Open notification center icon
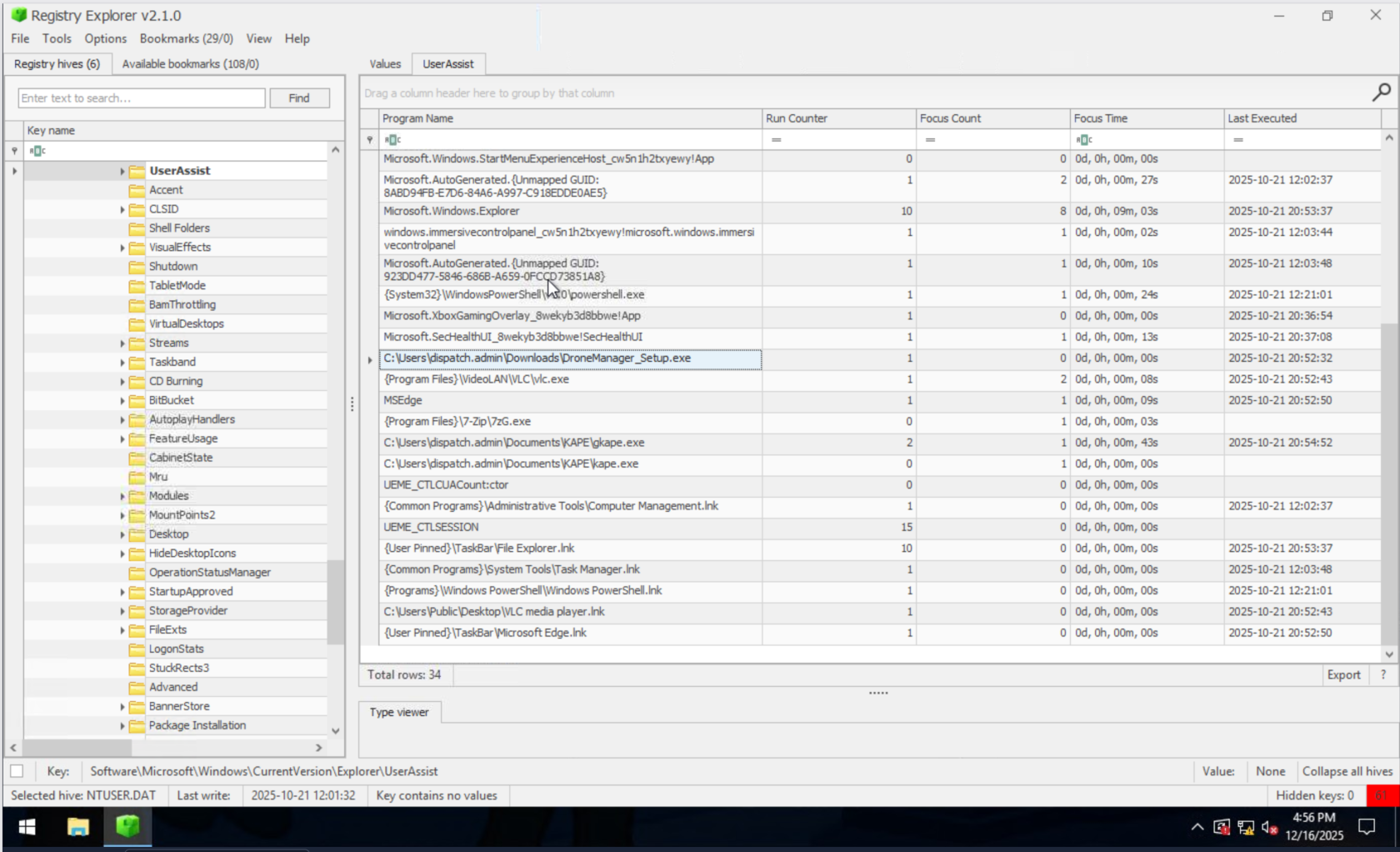The image size is (1400, 852). [1367, 827]
